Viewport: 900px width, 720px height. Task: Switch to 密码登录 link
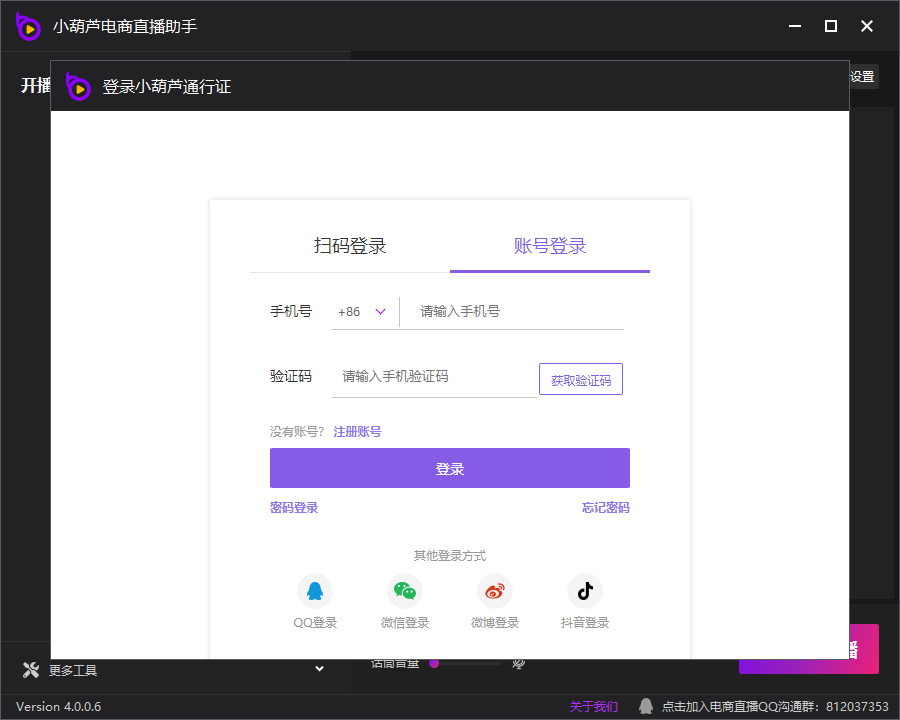pyautogui.click(x=294, y=508)
